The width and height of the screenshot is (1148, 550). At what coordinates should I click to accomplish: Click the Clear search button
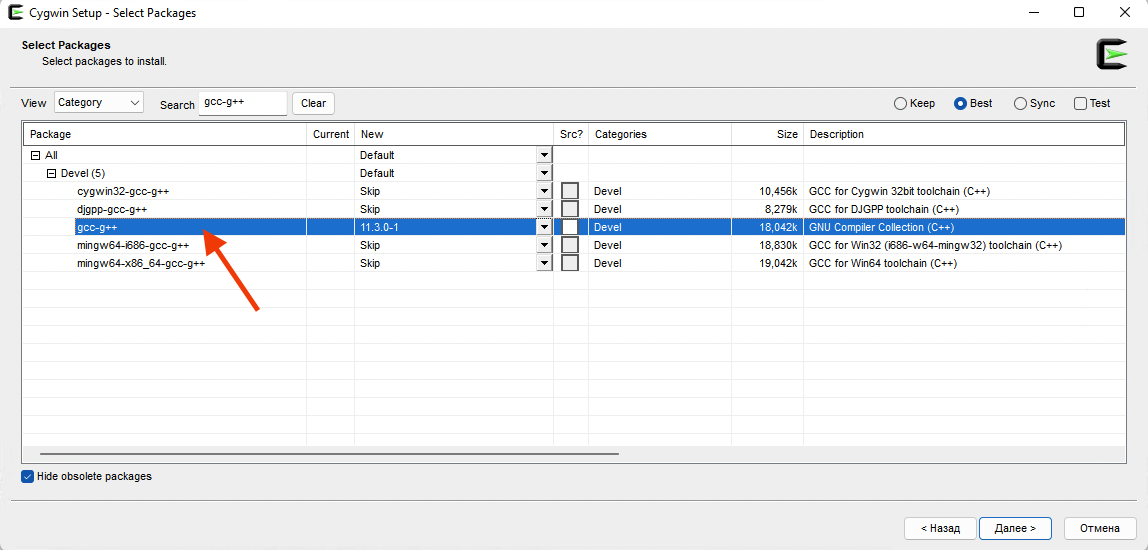313,103
